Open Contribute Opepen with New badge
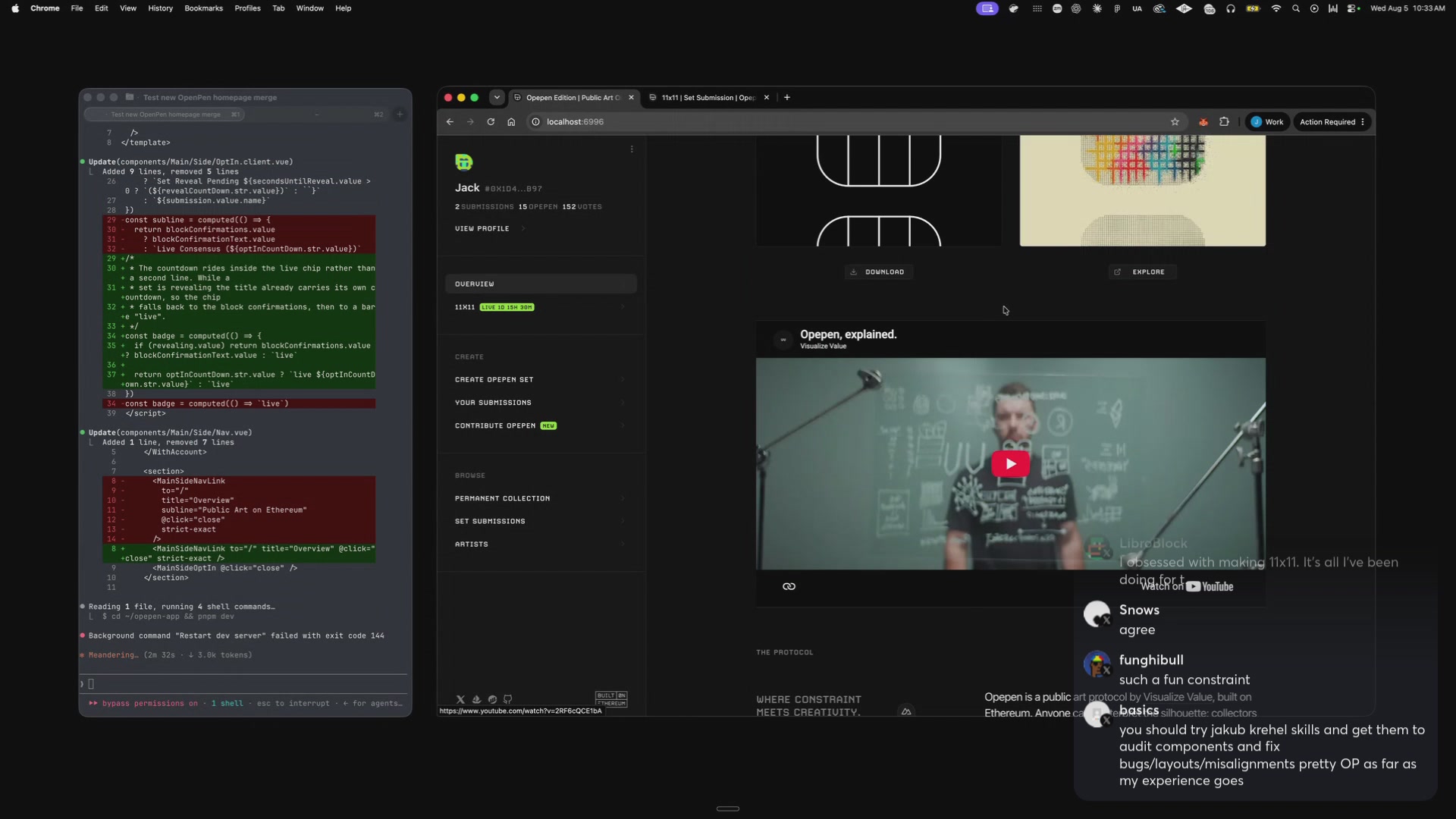Image resolution: width=1456 pixels, height=819 pixels. pyautogui.click(x=541, y=425)
